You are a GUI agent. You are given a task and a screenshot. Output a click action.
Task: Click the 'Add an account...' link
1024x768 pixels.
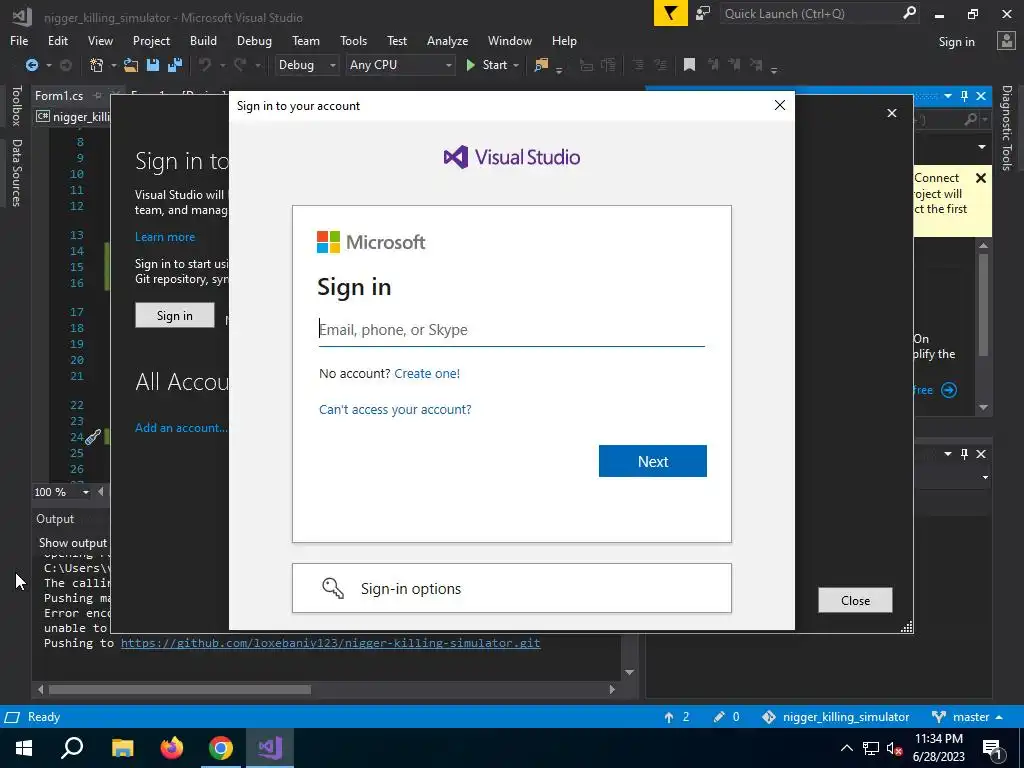pos(181,428)
